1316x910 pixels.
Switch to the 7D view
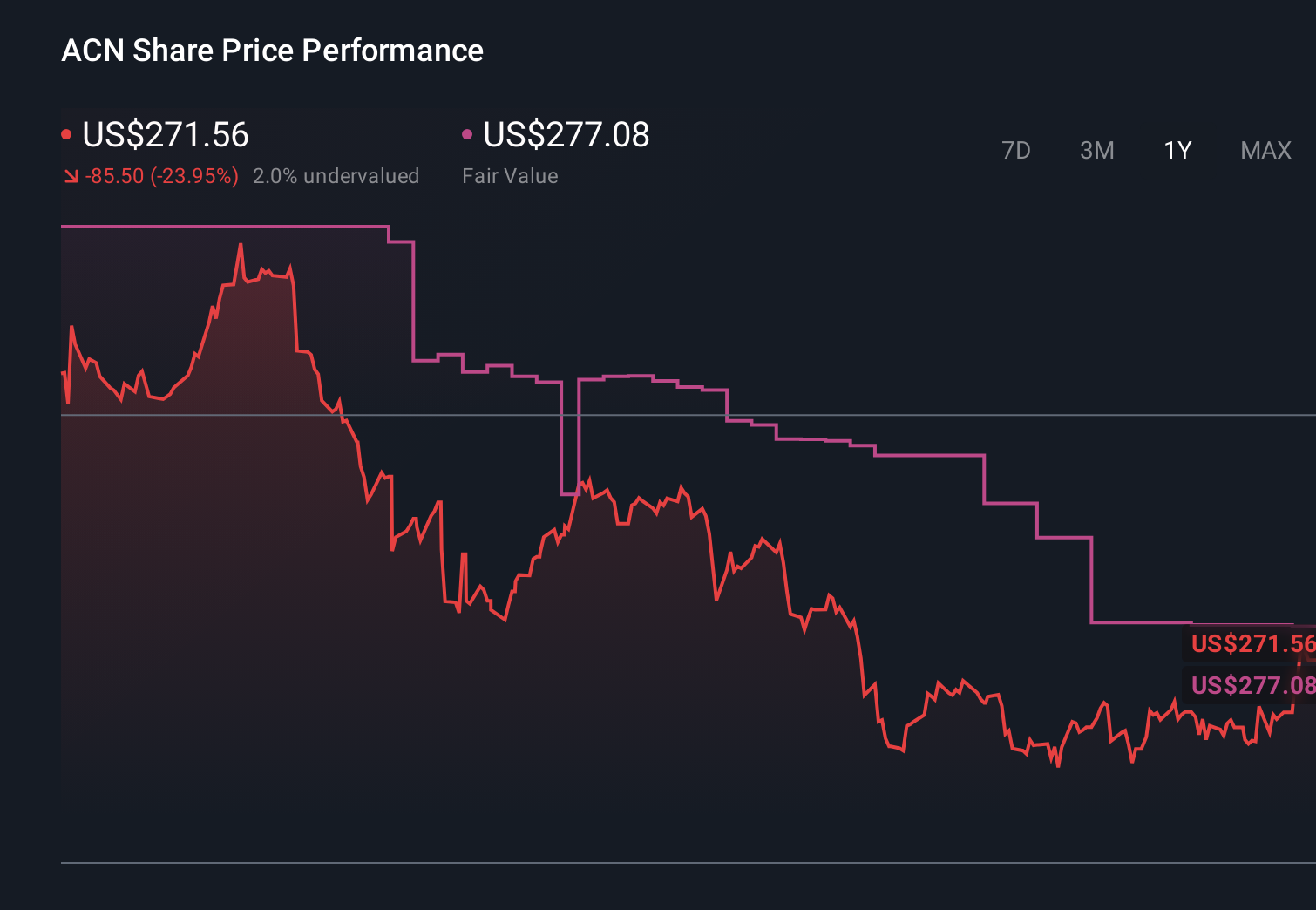click(1016, 150)
